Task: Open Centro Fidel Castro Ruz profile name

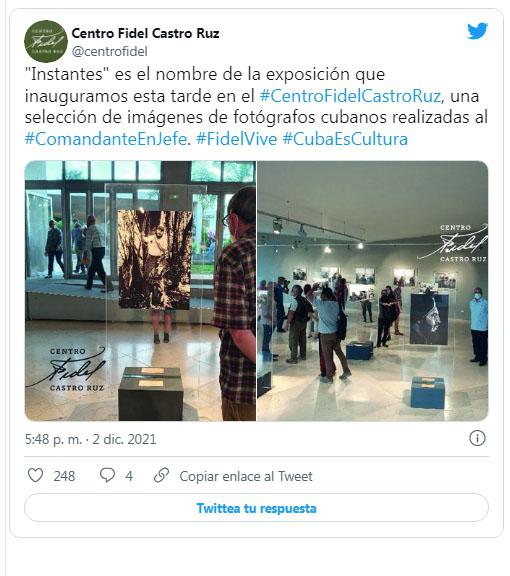Action: (x=145, y=33)
